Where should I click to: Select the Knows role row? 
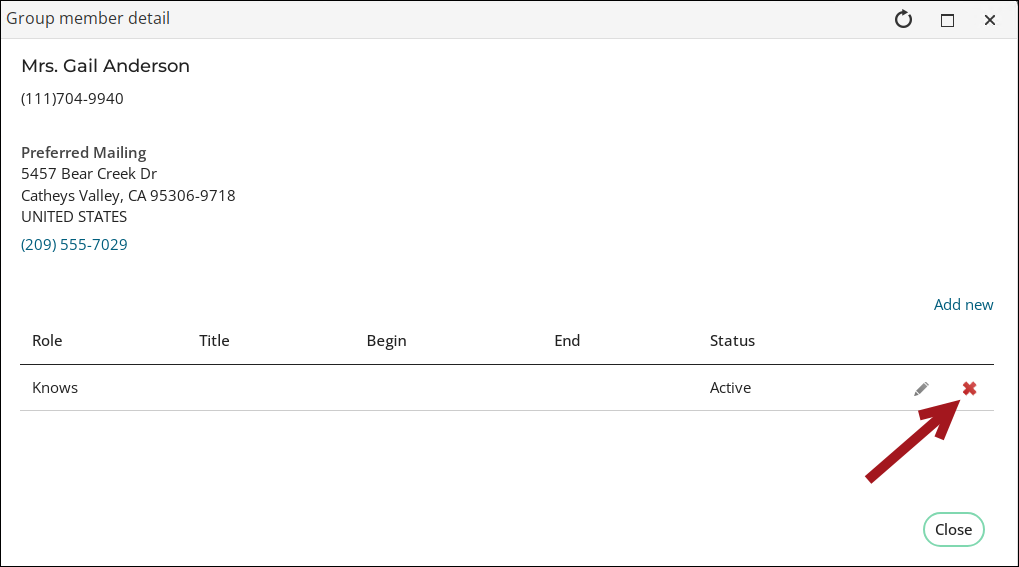pyautogui.click(x=55, y=388)
